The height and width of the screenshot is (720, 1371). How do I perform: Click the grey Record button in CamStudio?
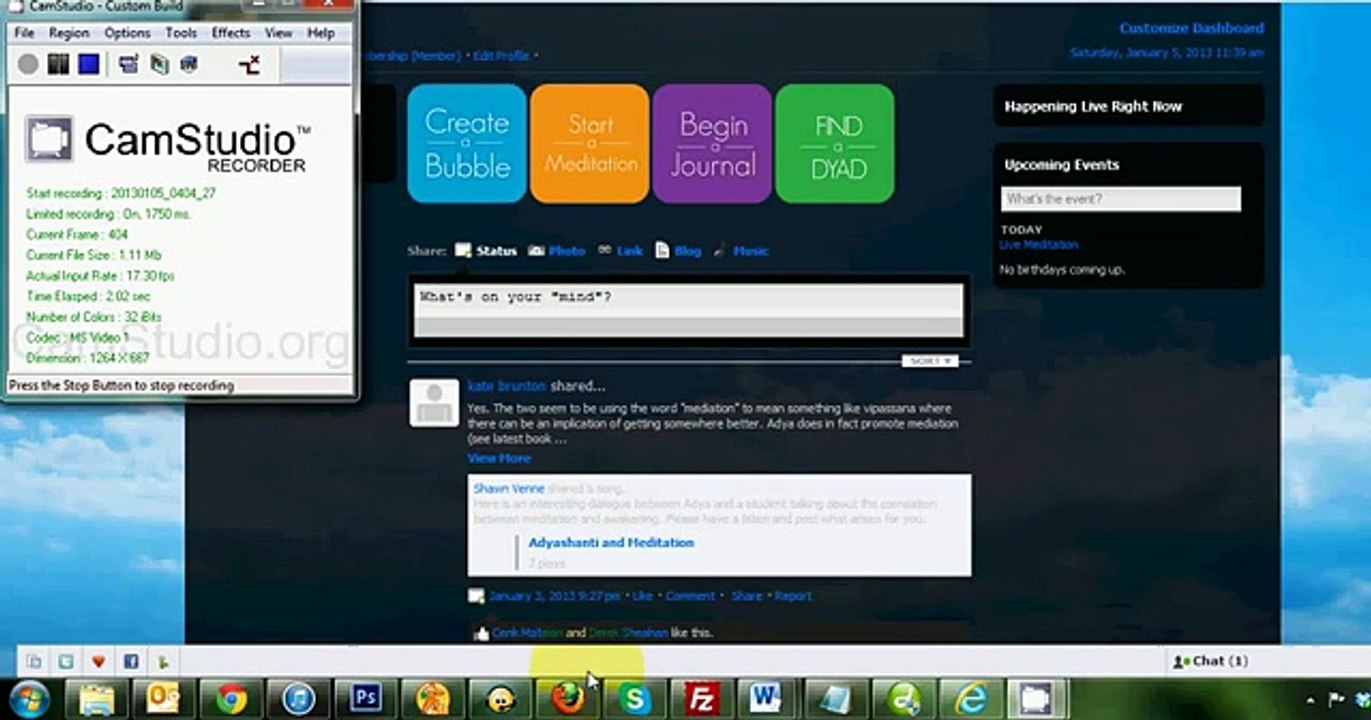[x=28, y=64]
